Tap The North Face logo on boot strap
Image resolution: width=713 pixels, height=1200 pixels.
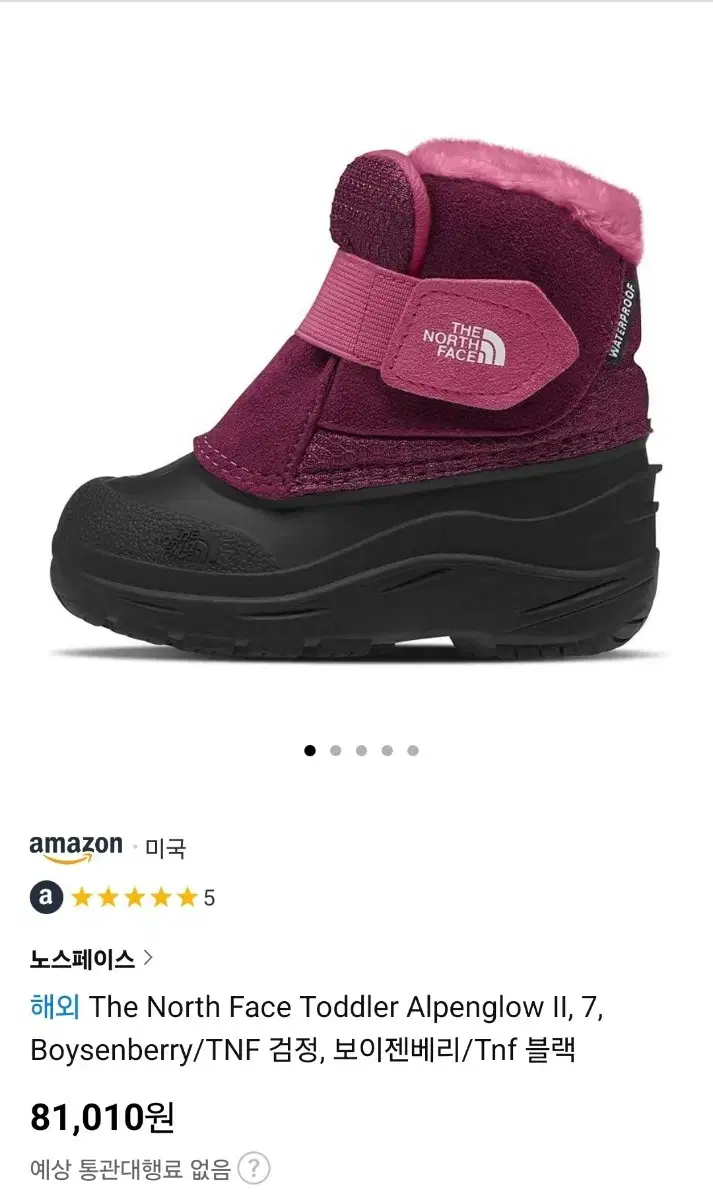[x=465, y=342]
